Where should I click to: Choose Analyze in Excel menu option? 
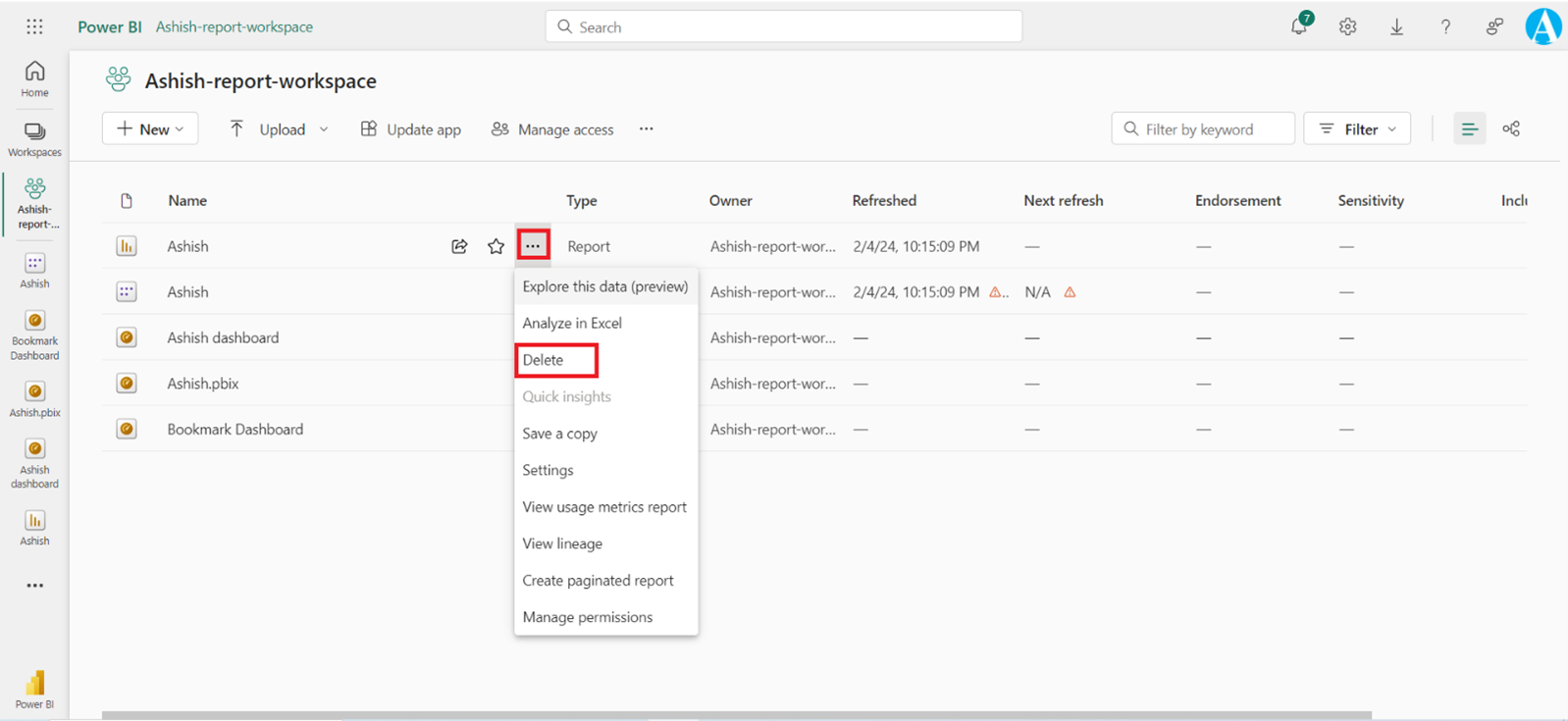[x=572, y=323]
